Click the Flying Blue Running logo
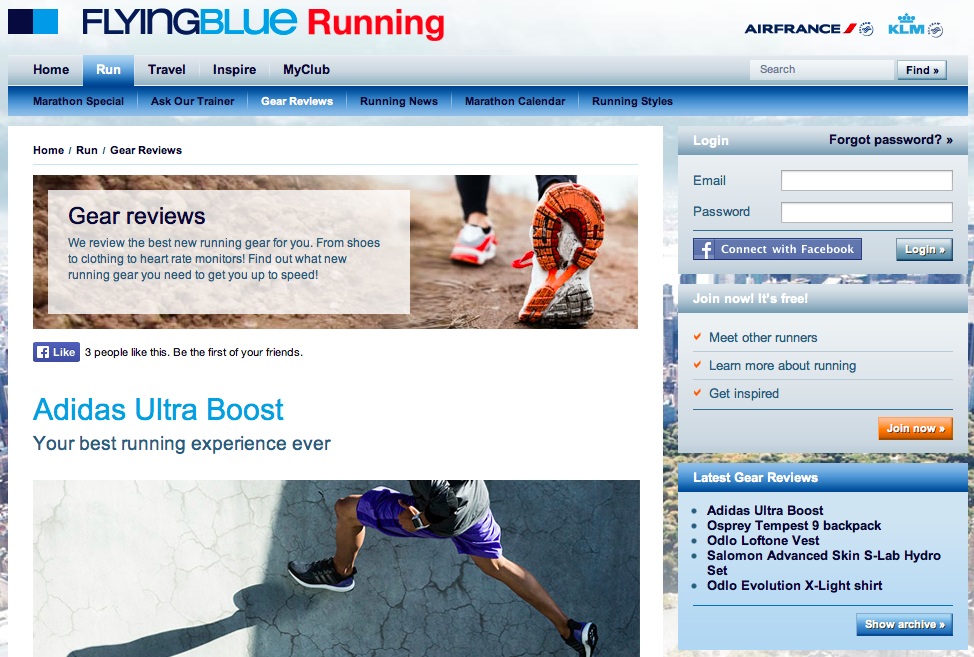The width and height of the screenshot is (974, 657). coord(226,22)
